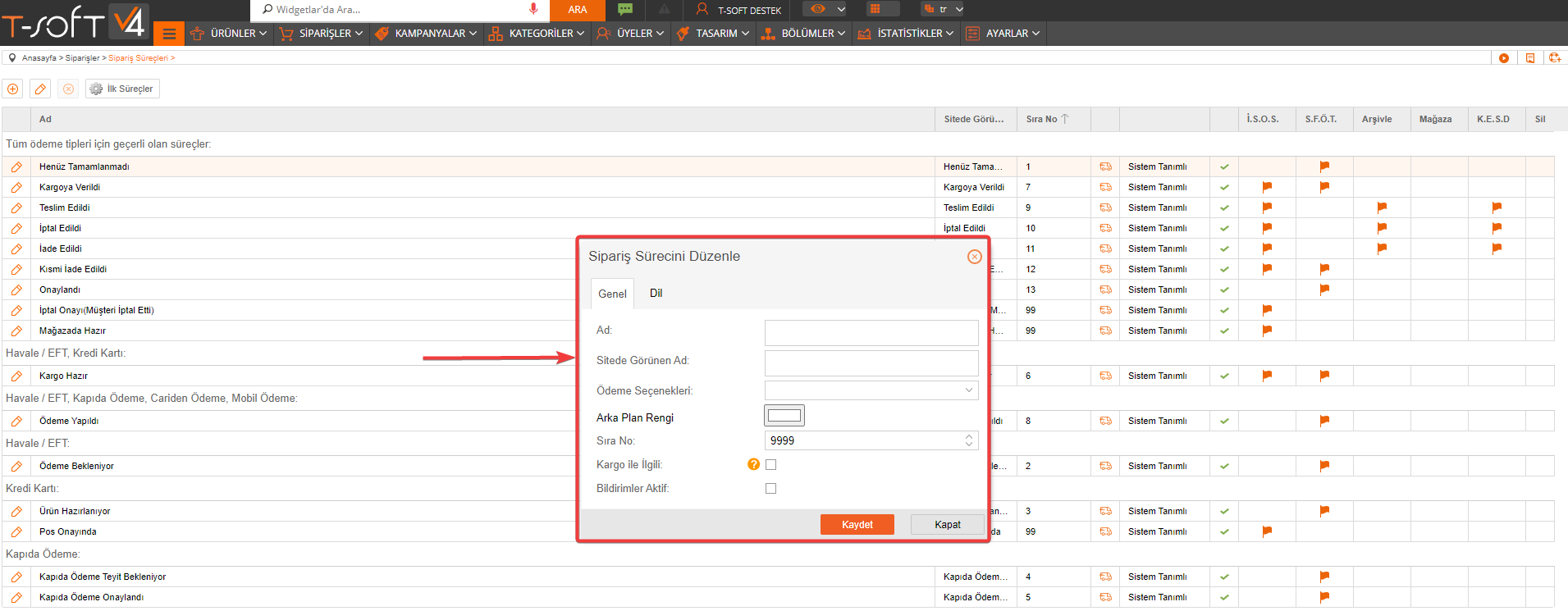
Task: Click the truck icon for İptal Edildi
Action: [x=1106, y=228]
